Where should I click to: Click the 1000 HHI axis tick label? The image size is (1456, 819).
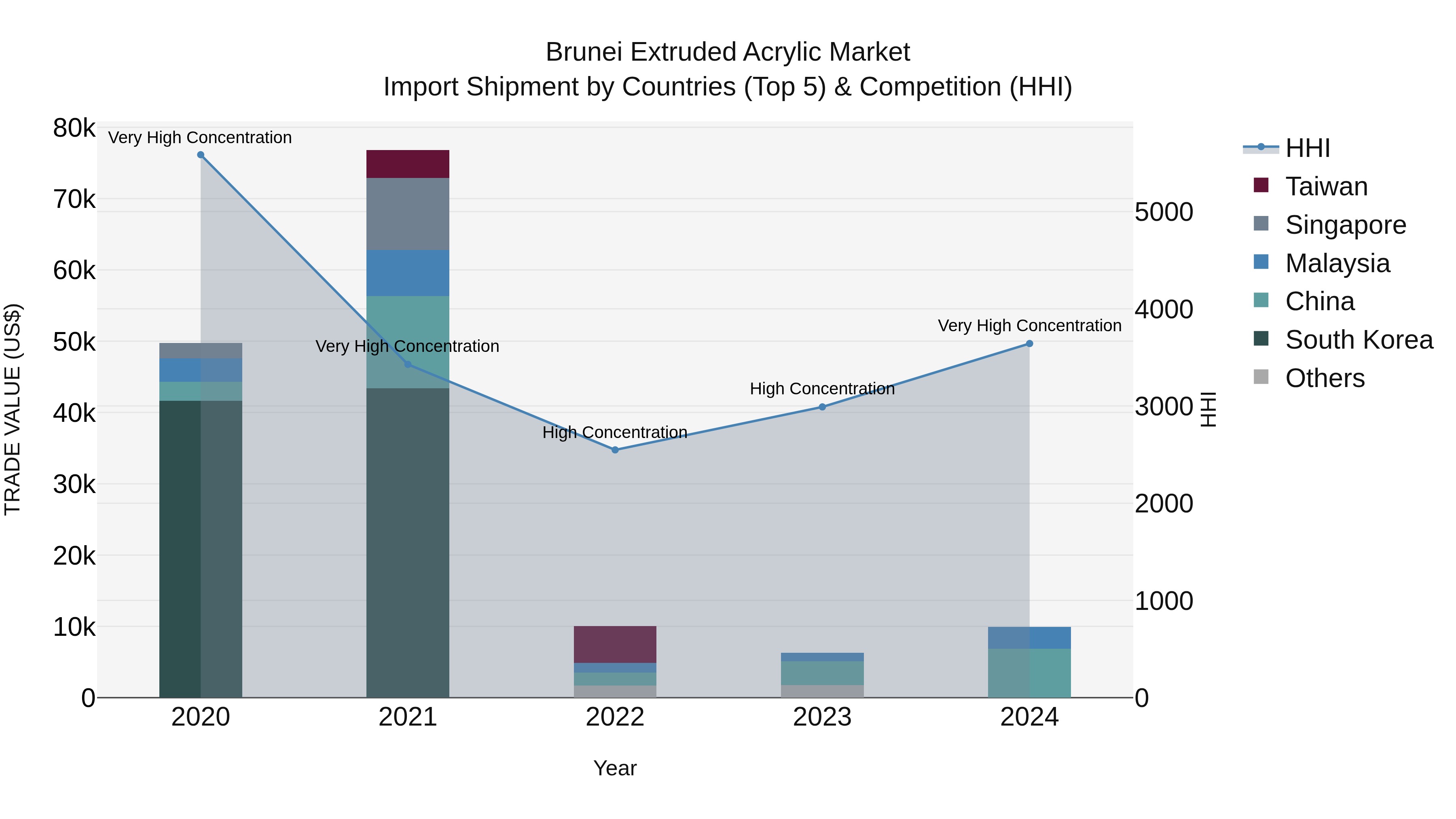pos(1164,601)
